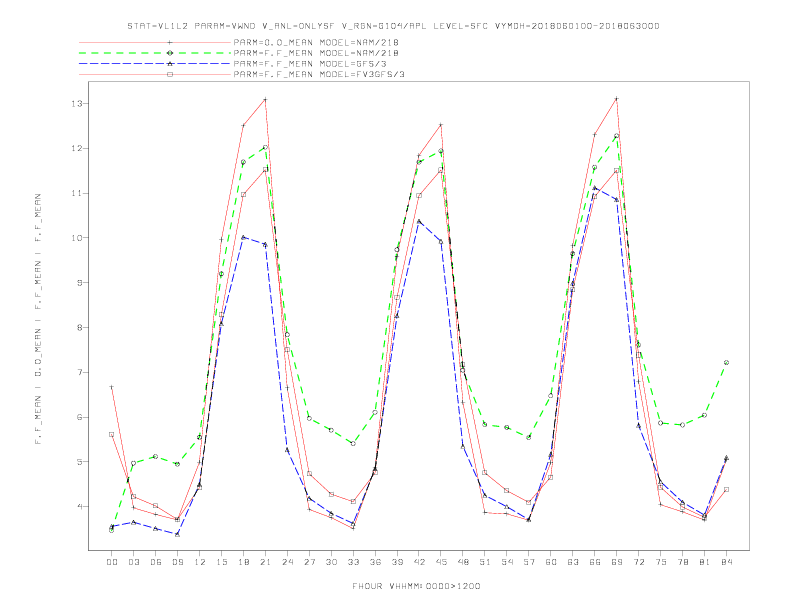Select legend entry PARM=F.F_MEAN MODEL=GFS/3
This screenshot has width=792, height=612.
(x=310, y=64)
